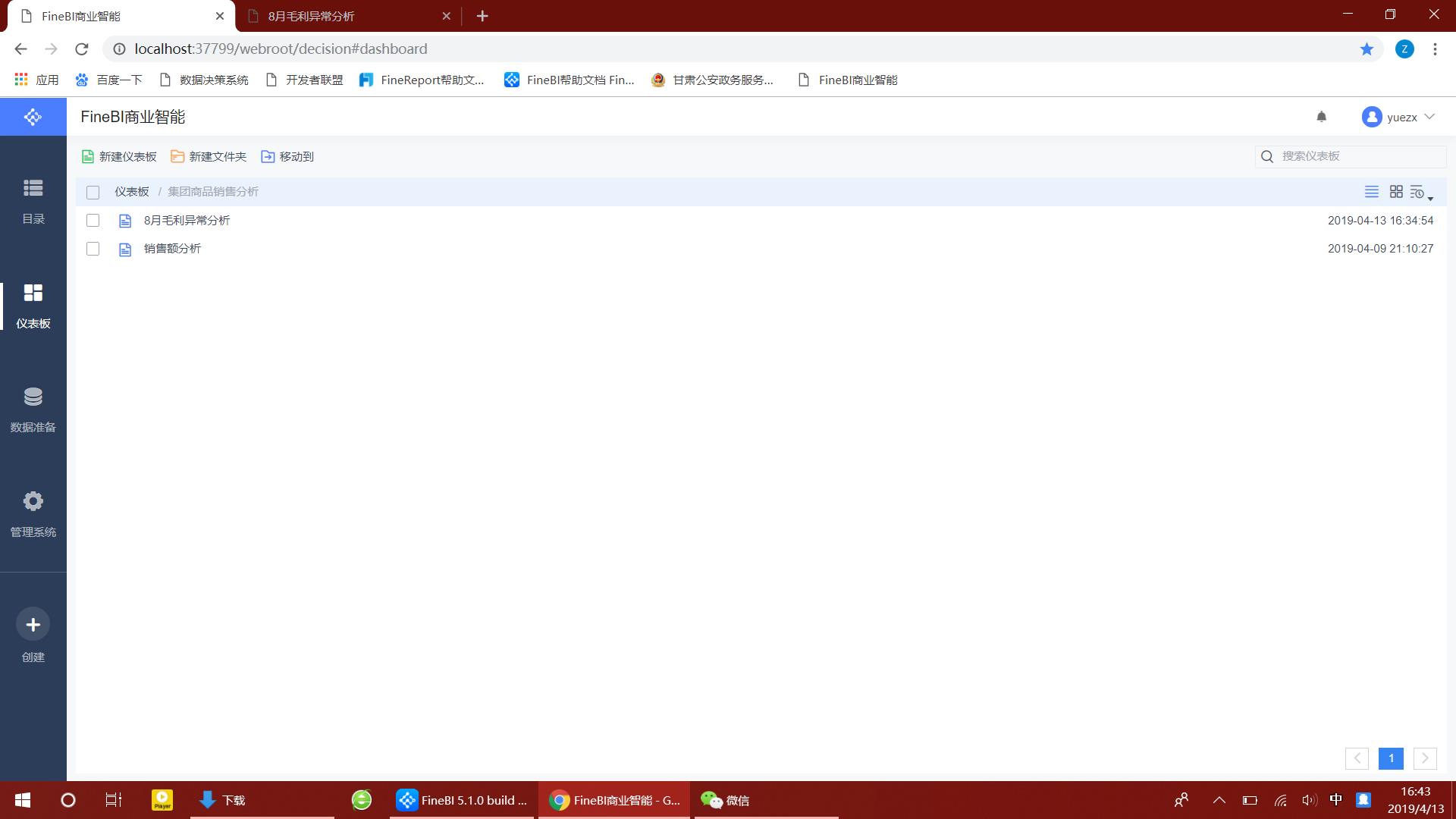Open the sort order dropdown icon
This screenshot has width=1456, height=819.
(x=1420, y=193)
